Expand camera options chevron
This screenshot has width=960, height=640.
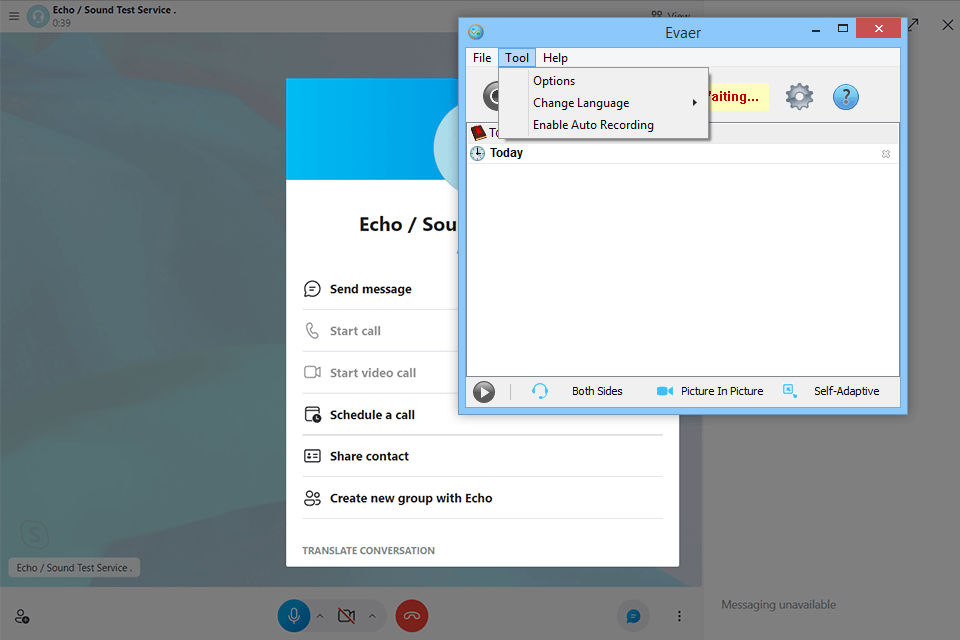[372, 616]
